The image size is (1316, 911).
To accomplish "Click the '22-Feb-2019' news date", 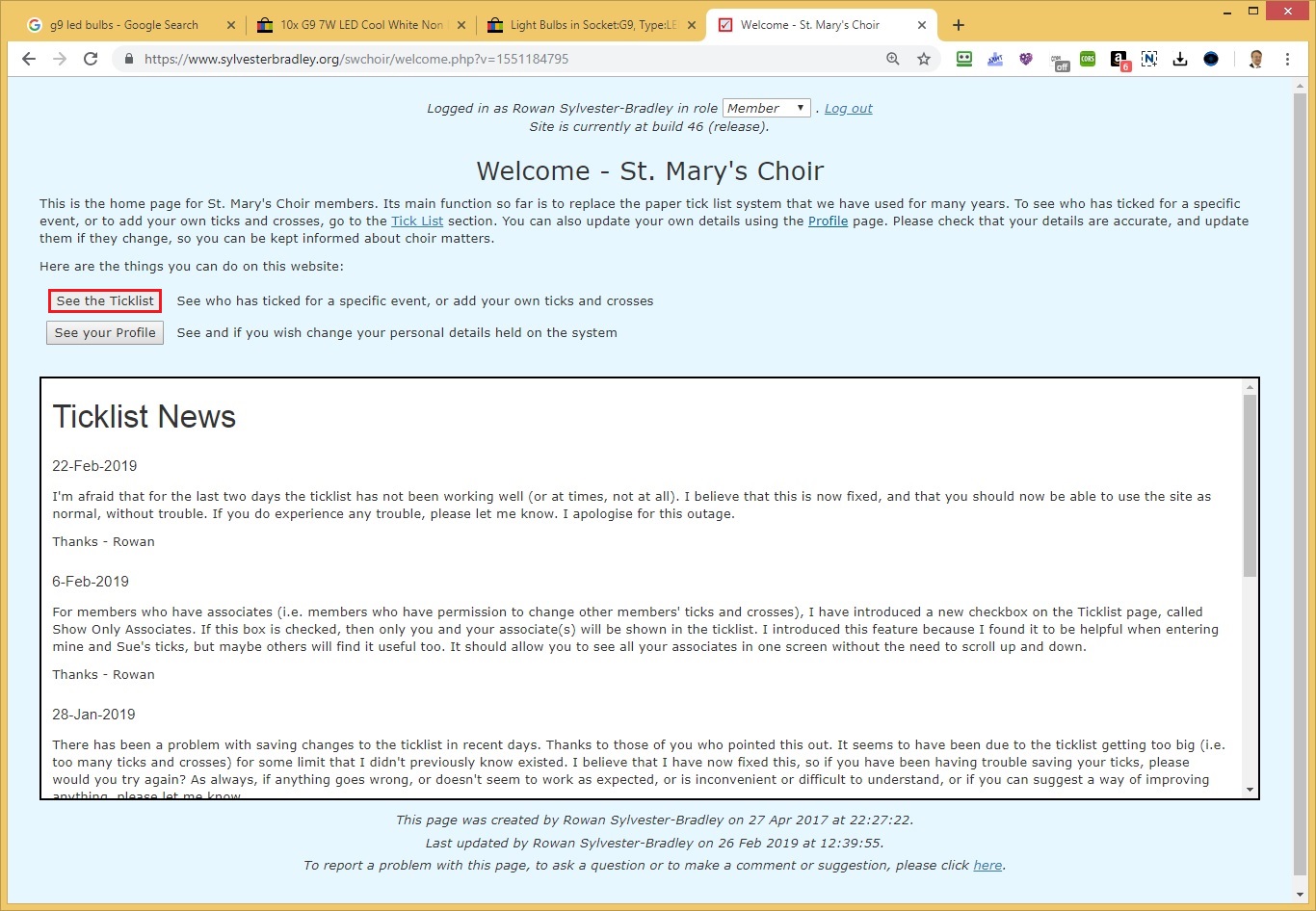I will (x=94, y=465).
